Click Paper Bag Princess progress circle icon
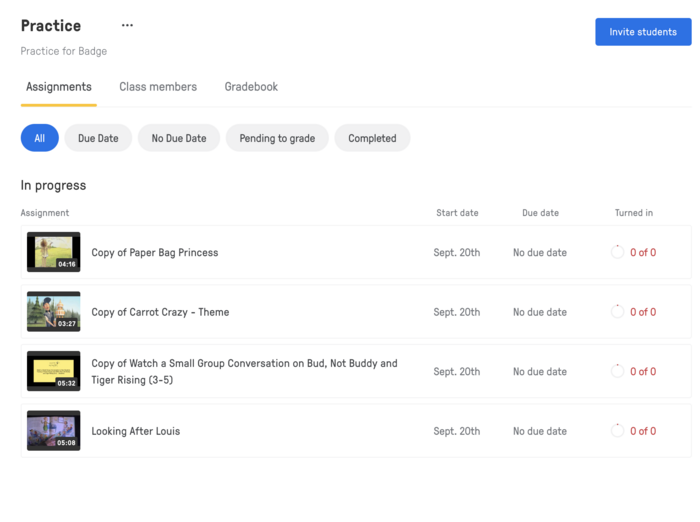 pos(617,252)
